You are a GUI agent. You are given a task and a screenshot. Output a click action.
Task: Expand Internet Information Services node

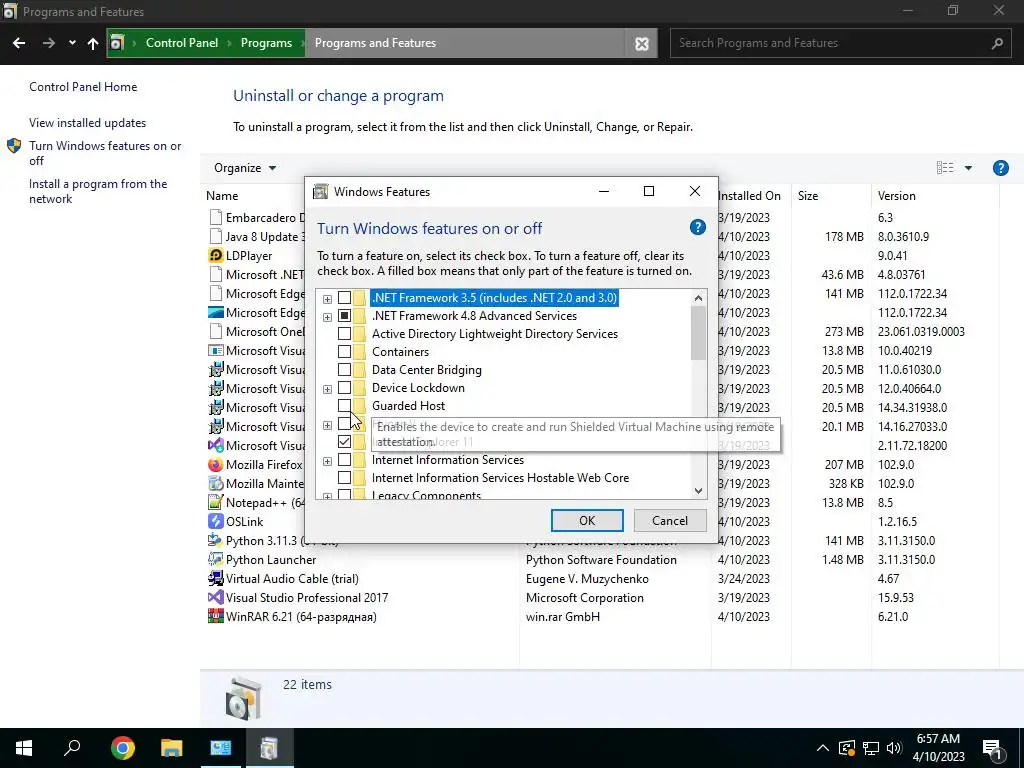[327, 462]
